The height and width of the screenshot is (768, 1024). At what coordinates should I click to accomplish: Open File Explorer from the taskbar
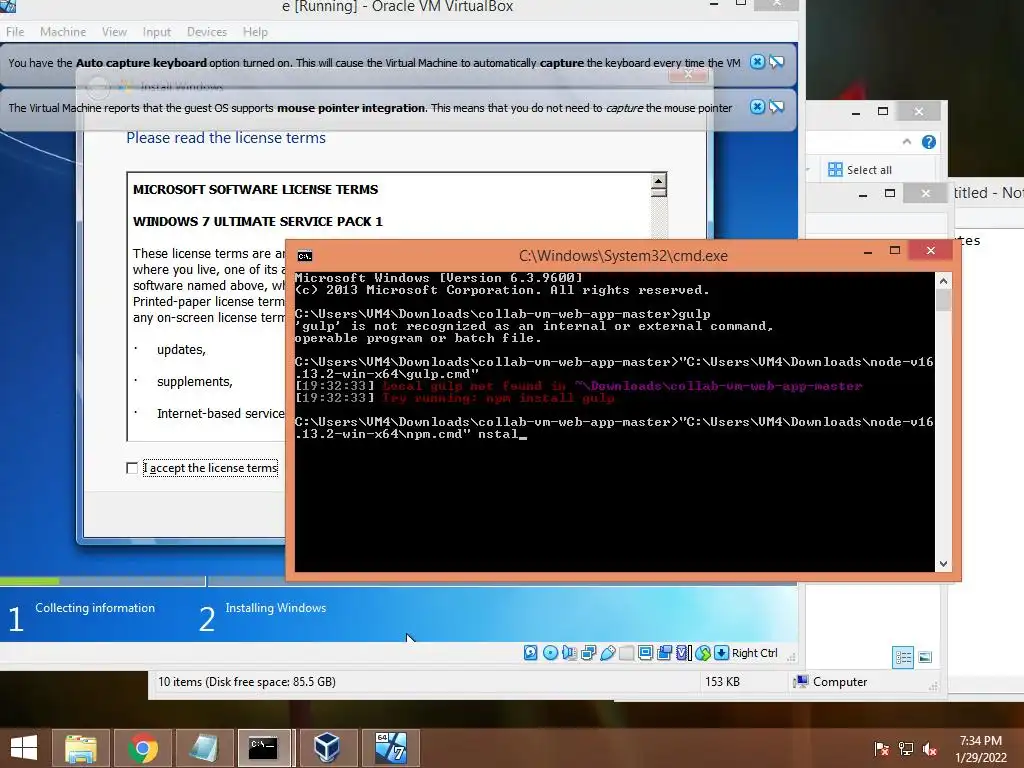click(81, 747)
